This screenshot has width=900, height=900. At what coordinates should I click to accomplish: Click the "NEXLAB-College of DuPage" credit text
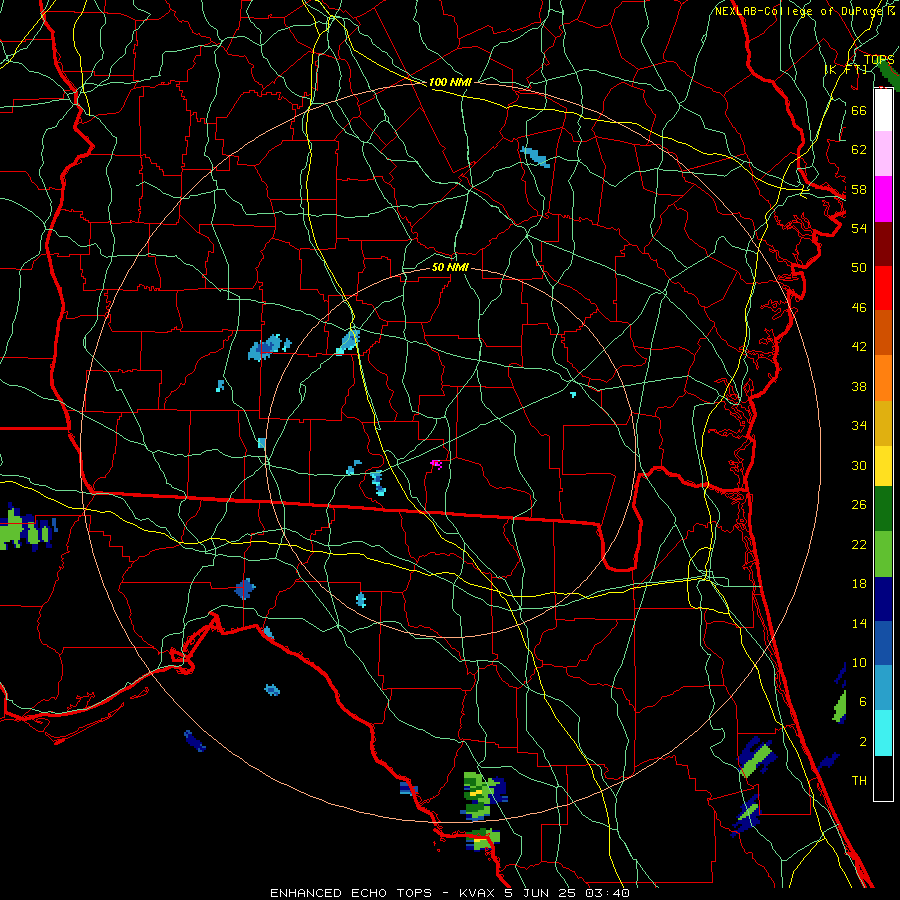click(x=800, y=11)
